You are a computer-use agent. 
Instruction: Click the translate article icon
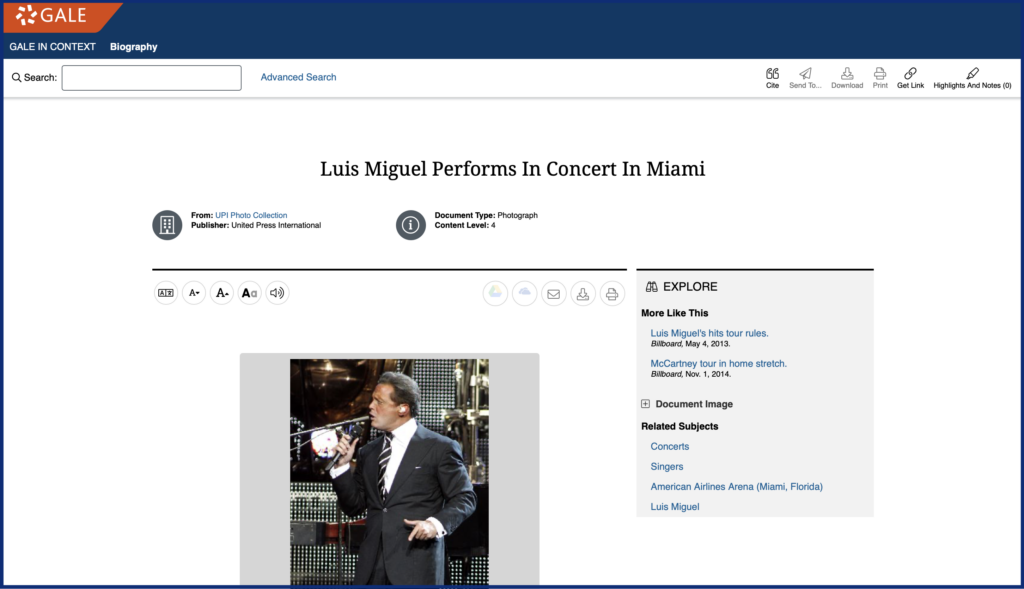point(166,293)
